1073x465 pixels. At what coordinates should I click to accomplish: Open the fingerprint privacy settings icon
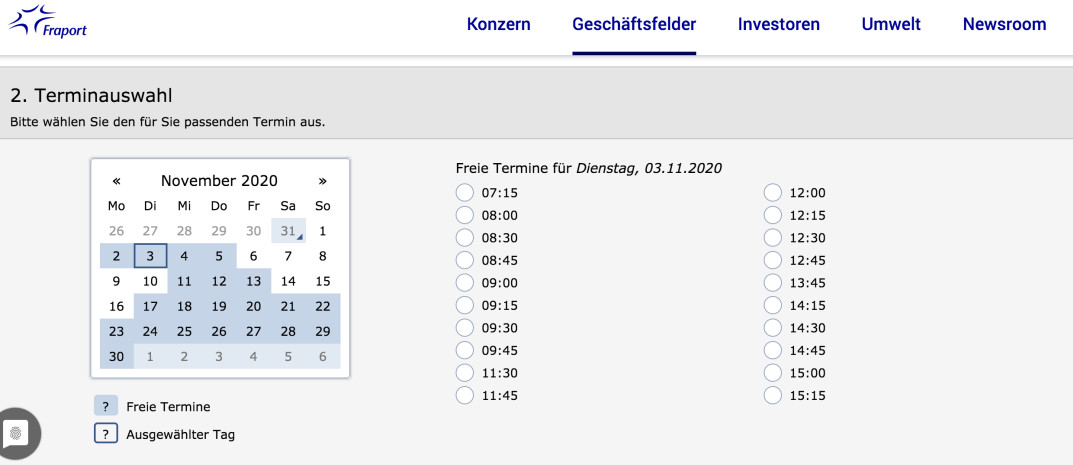[x=17, y=432]
